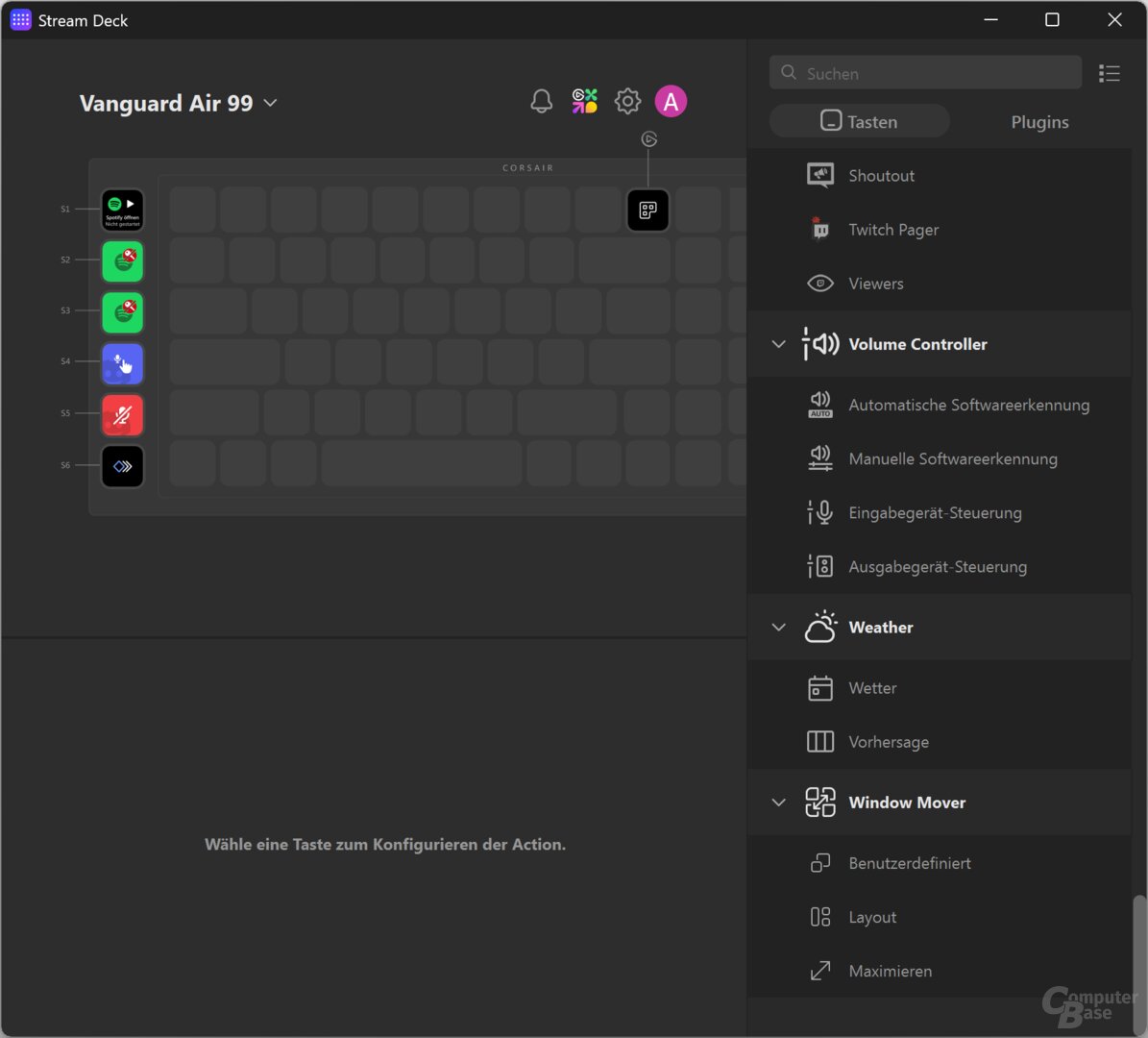
Task: Select the S1 Spotify öffnen key
Action: (123, 210)
